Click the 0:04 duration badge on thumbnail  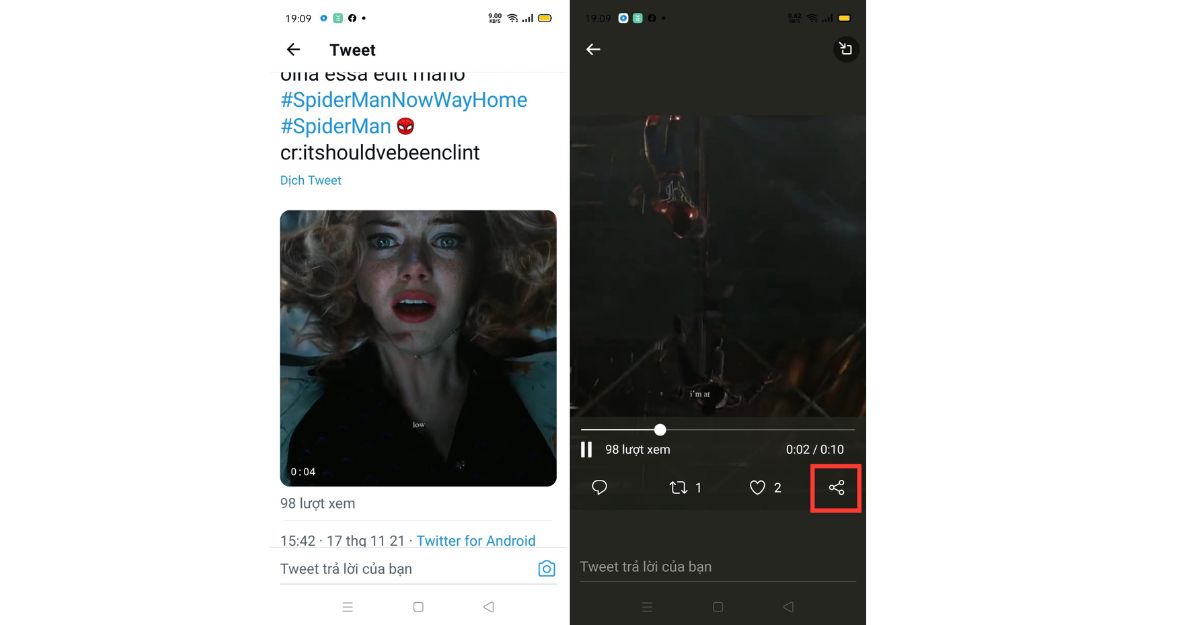[x=303, y=472]
